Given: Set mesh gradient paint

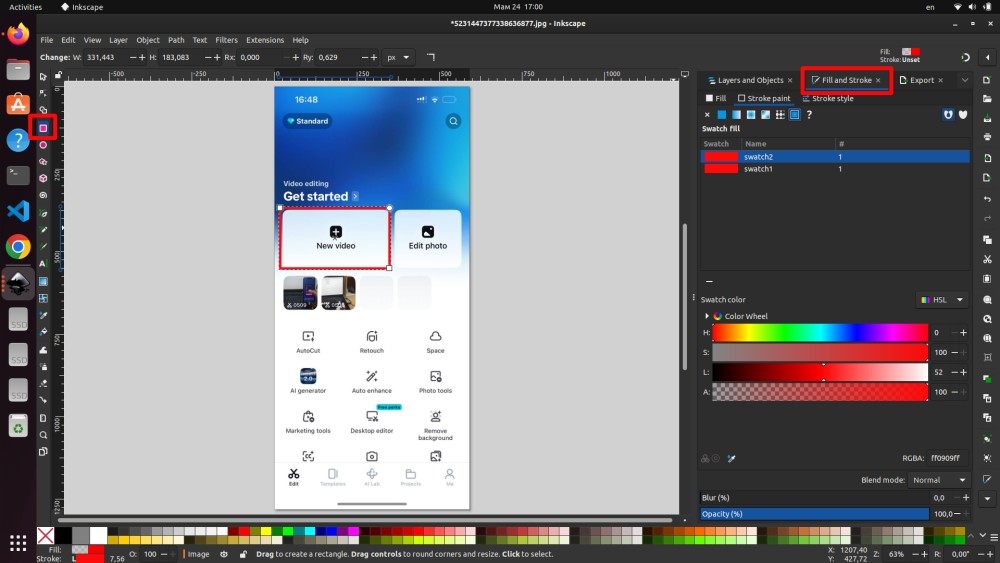Looking at the screenshot, I should (765, 115).
